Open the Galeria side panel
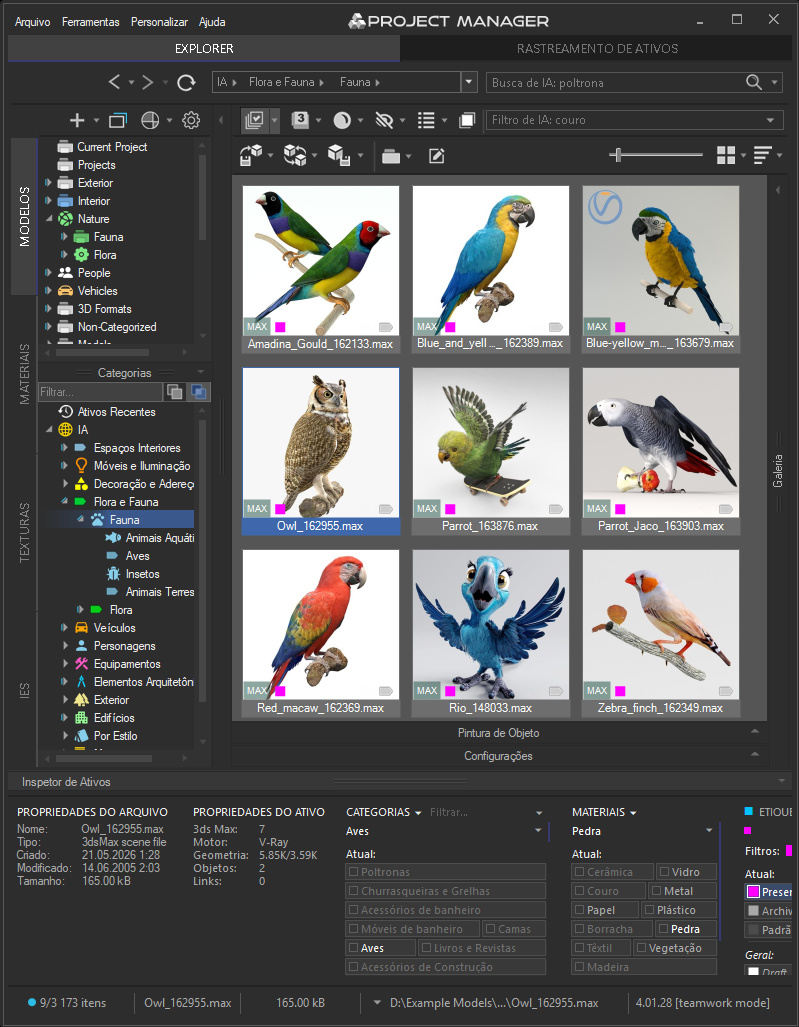The image size is (799, 1027). [x=777, y=471]
